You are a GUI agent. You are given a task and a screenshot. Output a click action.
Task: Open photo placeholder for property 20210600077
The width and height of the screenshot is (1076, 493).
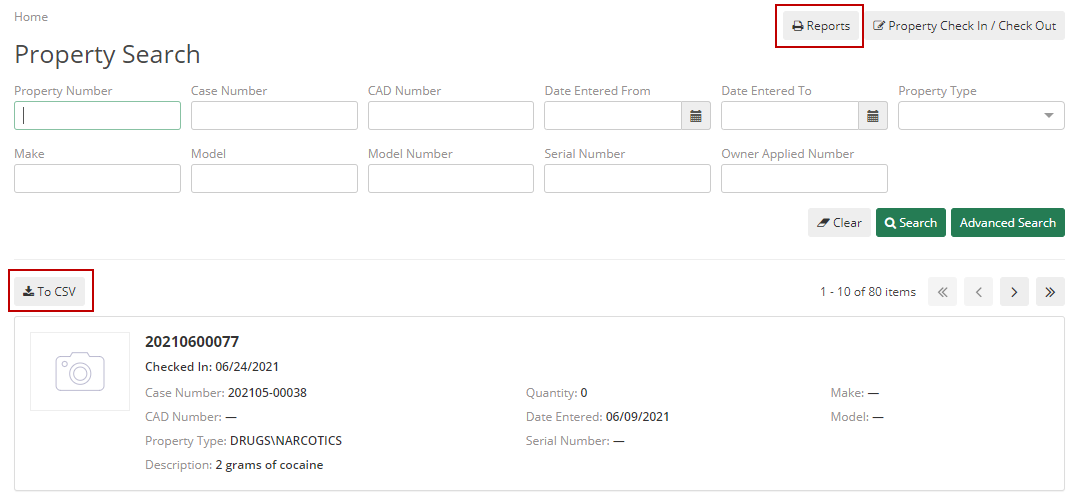point(80,371)
